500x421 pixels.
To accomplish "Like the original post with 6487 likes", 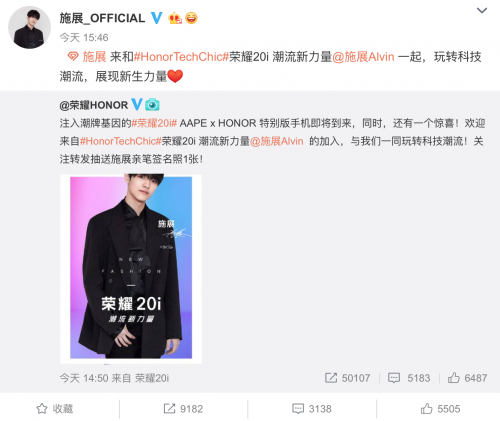I will [467, 378].
